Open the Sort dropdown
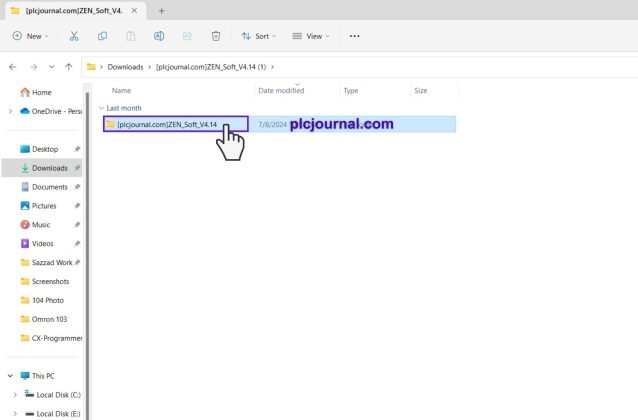Screen dimensions: 638x420 pos(259,36)
